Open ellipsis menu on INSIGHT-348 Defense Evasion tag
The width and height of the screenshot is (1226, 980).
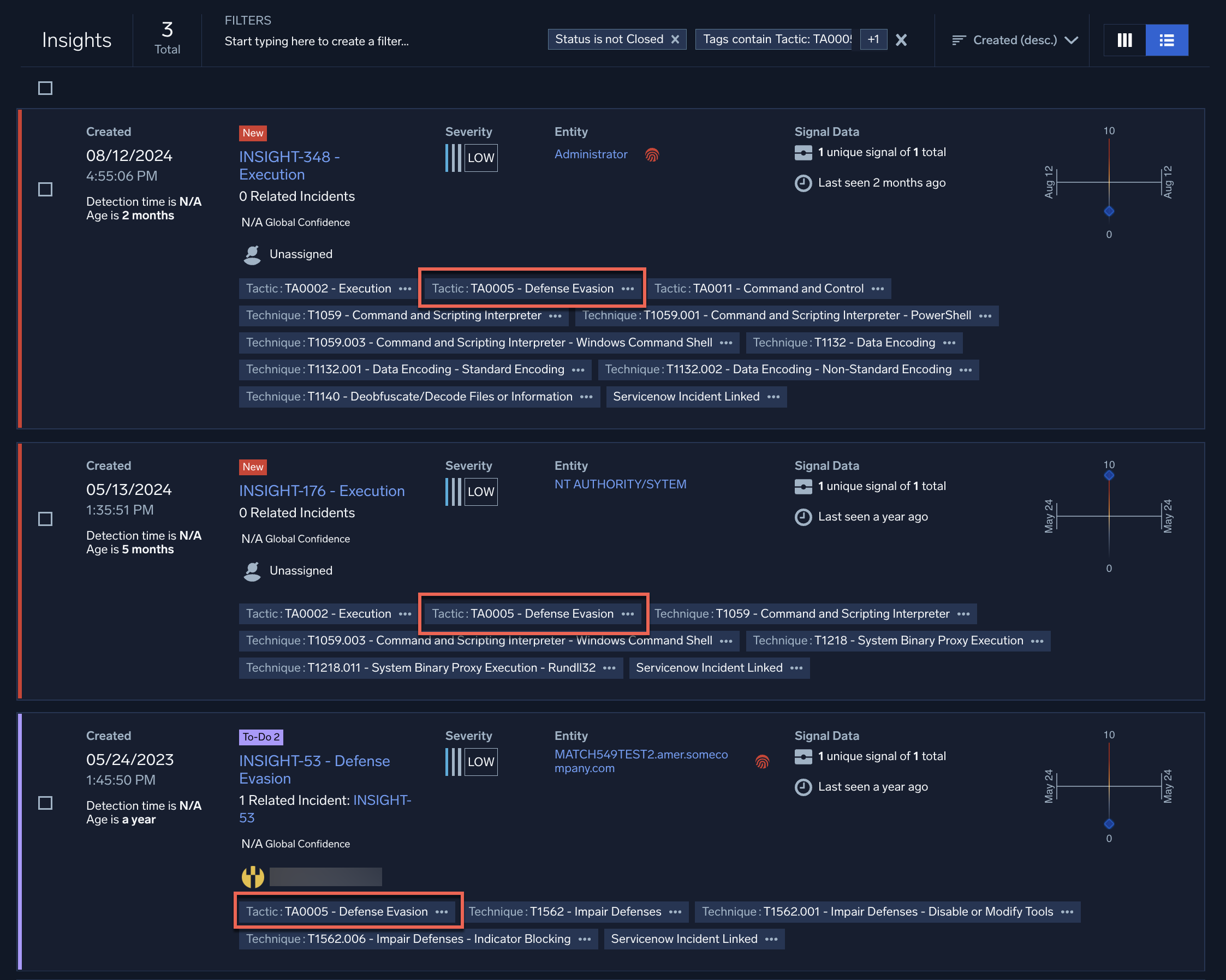click(x=628, y=289)
